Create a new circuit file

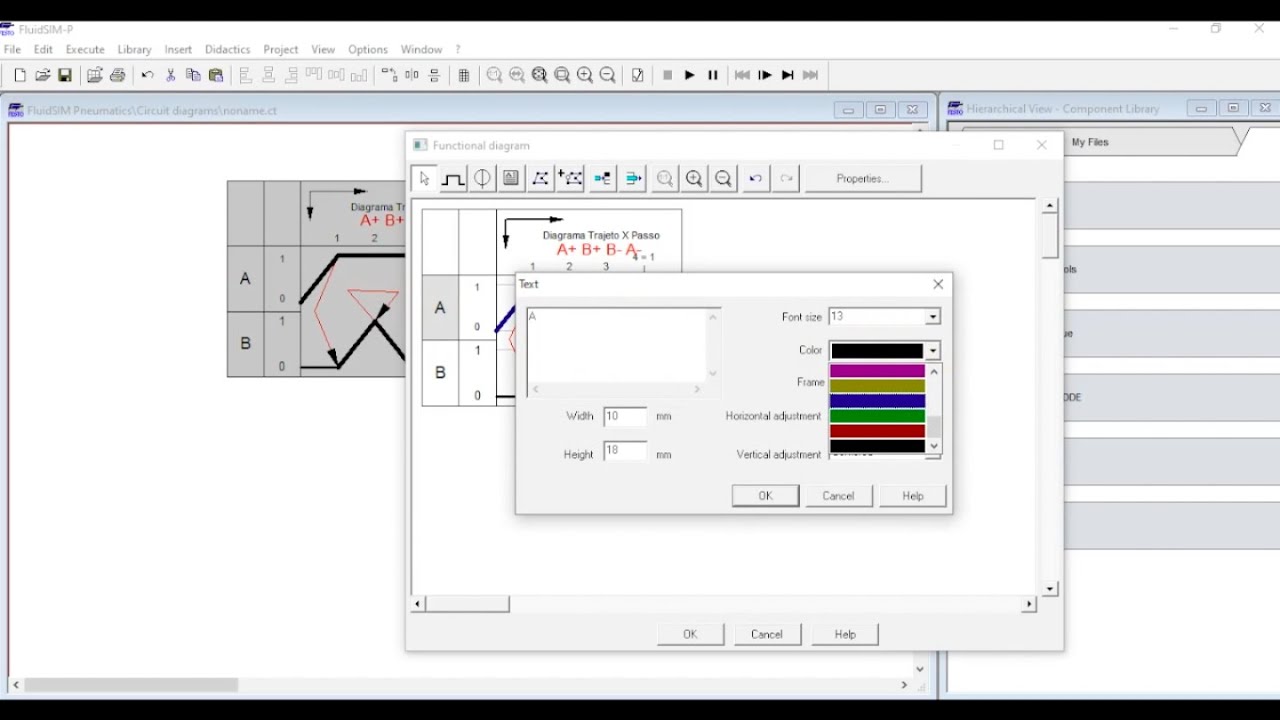(20, 75)
